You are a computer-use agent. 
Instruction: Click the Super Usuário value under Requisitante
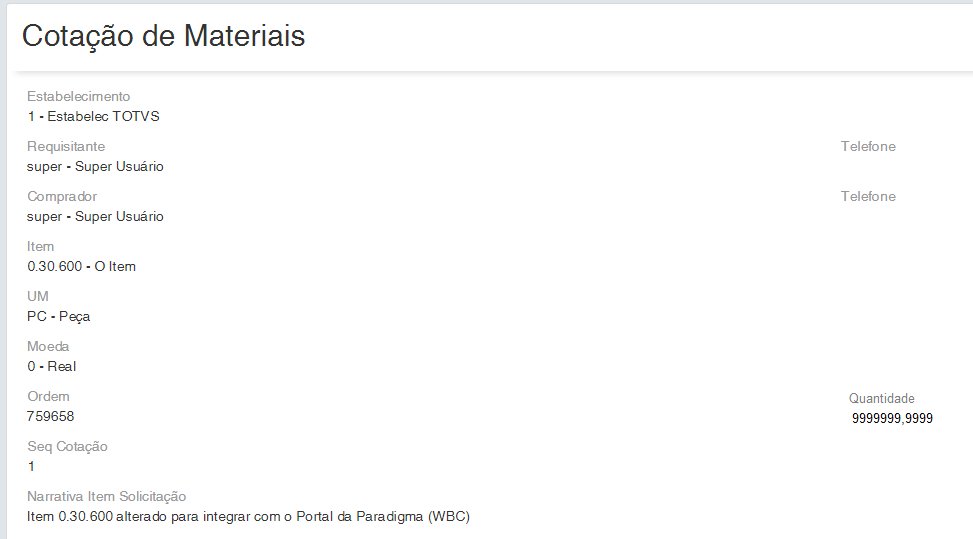(96, 166)
